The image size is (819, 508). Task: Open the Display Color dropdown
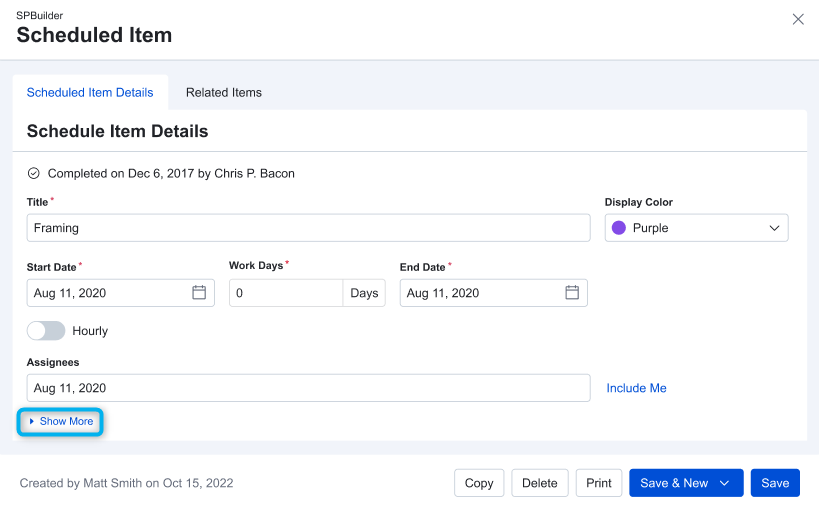coord(696,228)
